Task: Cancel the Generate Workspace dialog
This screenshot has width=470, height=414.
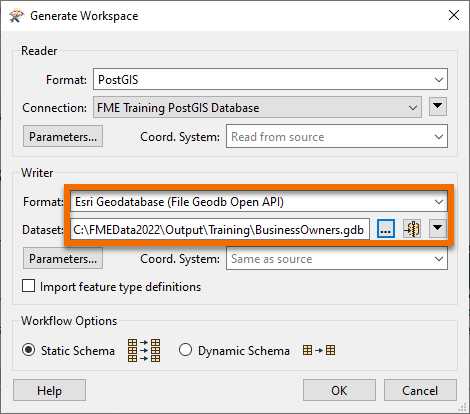Action: tap(420, 390)
